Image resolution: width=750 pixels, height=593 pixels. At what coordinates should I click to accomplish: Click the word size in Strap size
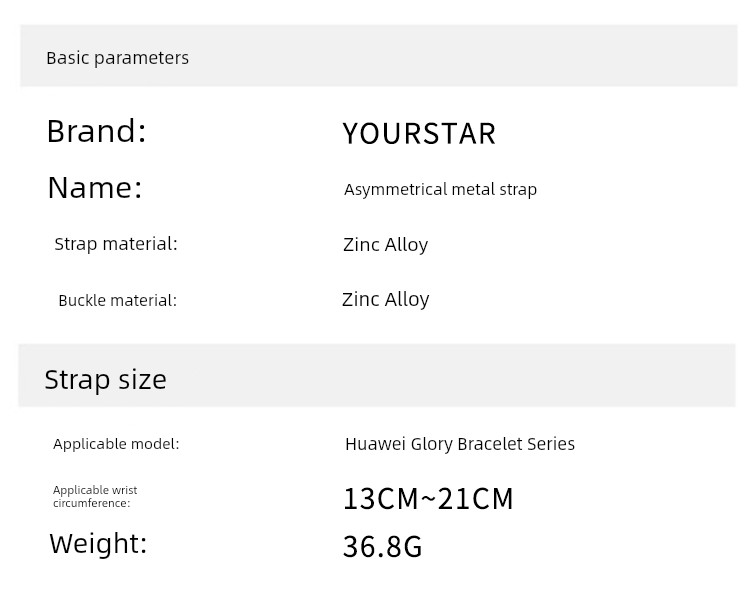click(143, 380)
